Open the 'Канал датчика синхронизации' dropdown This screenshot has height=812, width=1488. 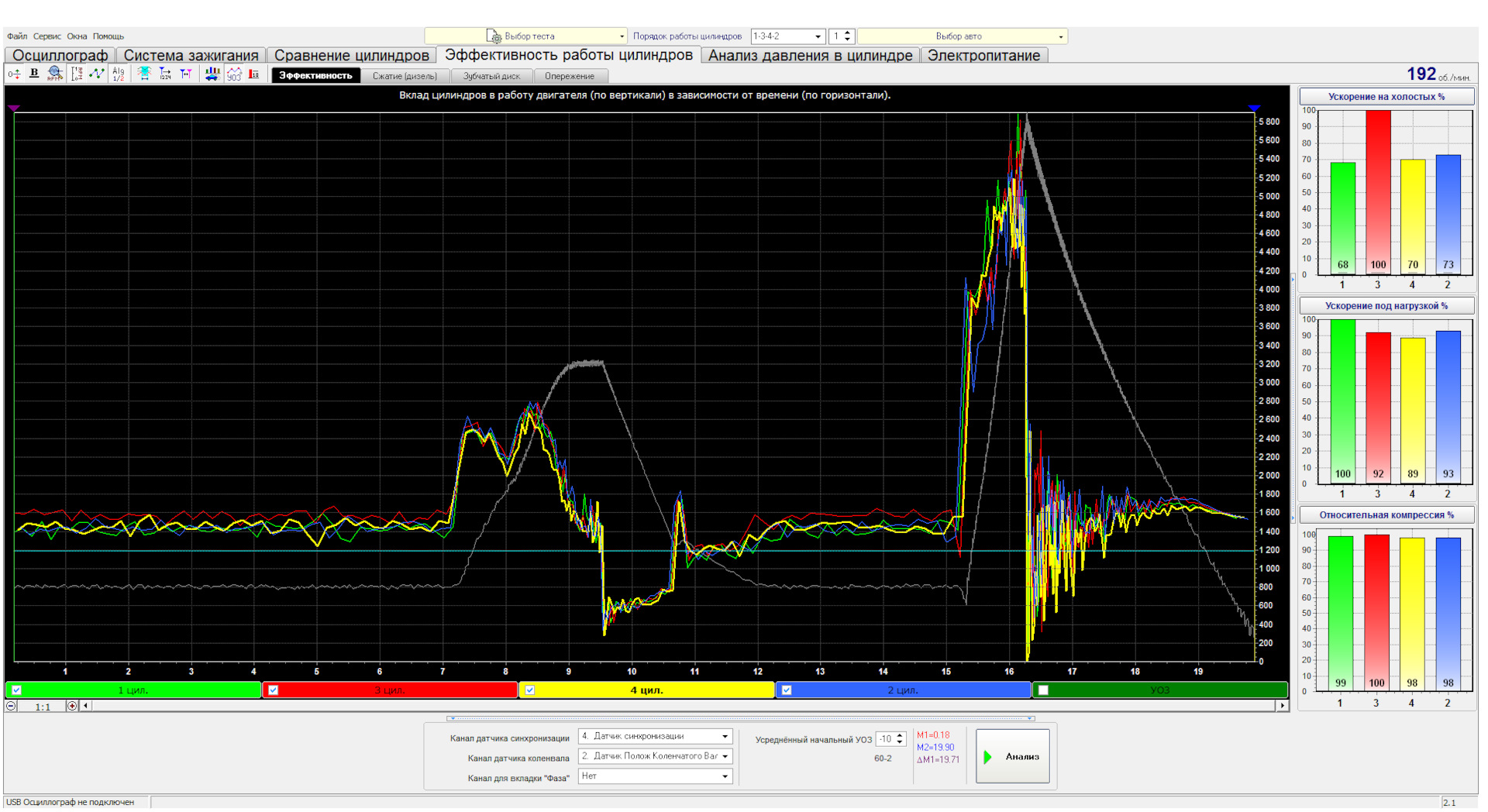point(655,737)
